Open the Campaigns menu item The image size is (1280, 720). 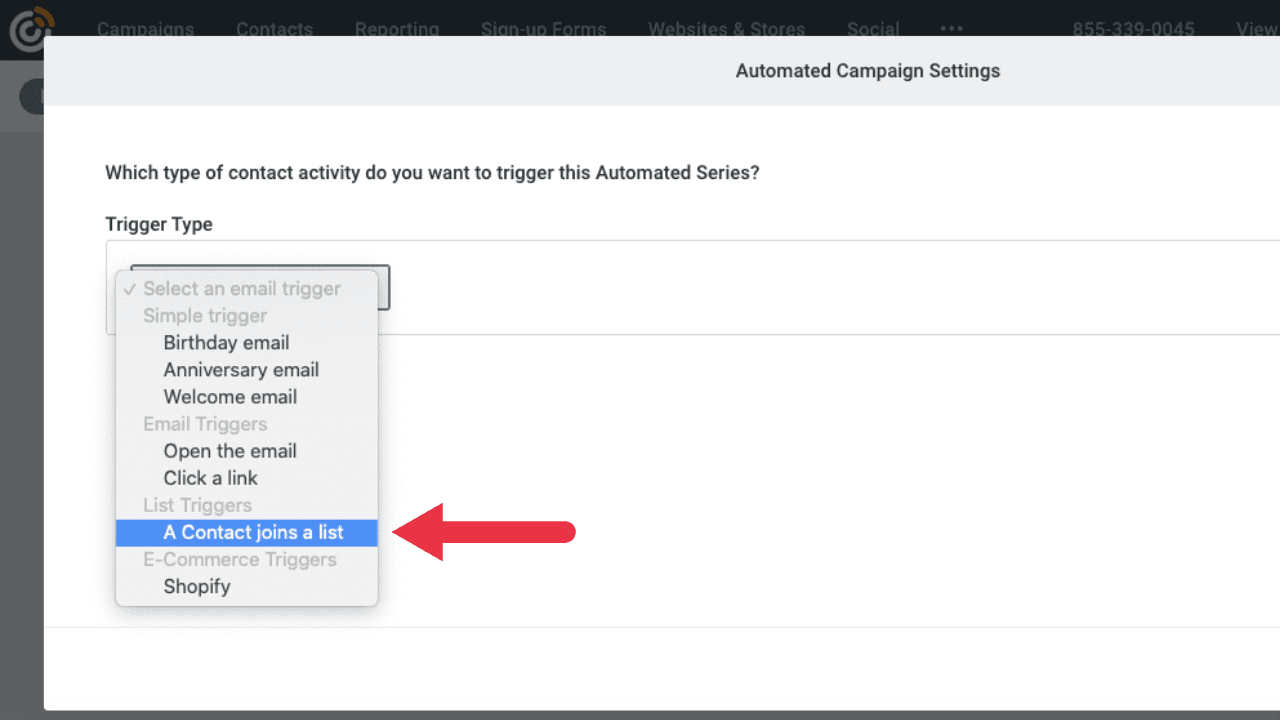coord(145,29)
